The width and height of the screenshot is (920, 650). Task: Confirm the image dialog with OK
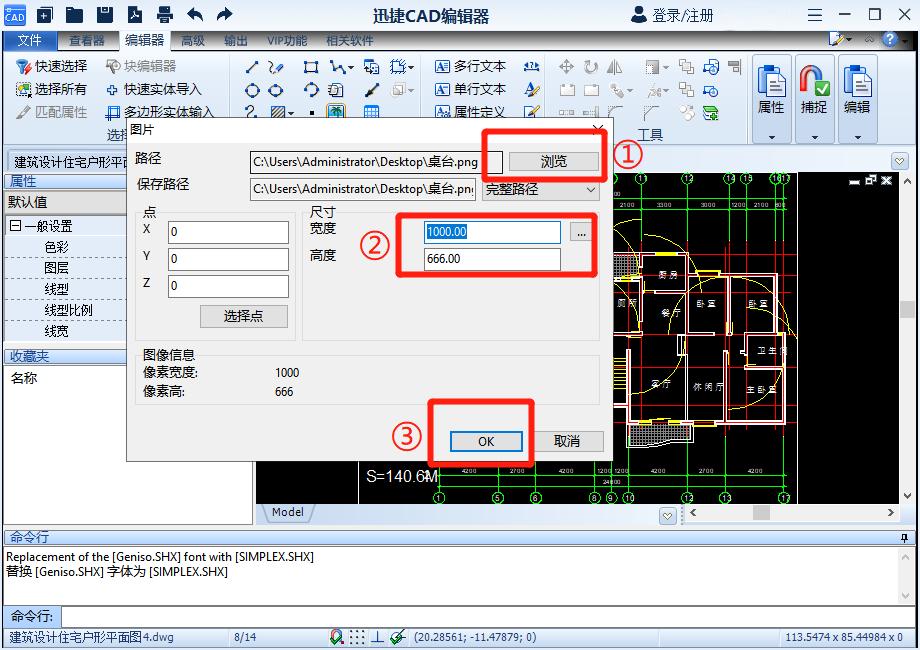click(x=486, y=441)
